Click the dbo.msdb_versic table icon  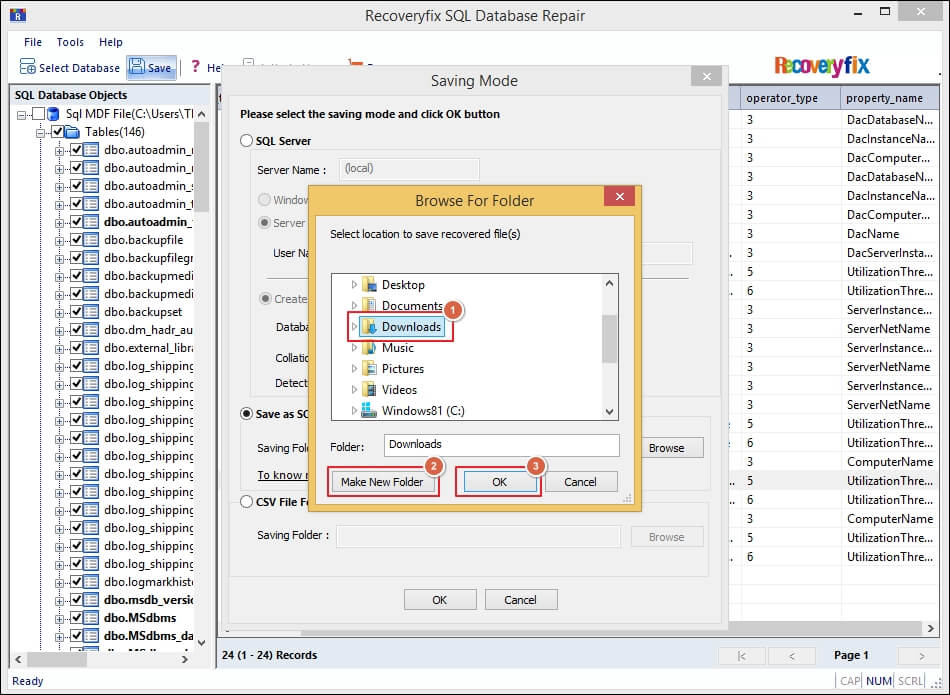pos(91,600)
